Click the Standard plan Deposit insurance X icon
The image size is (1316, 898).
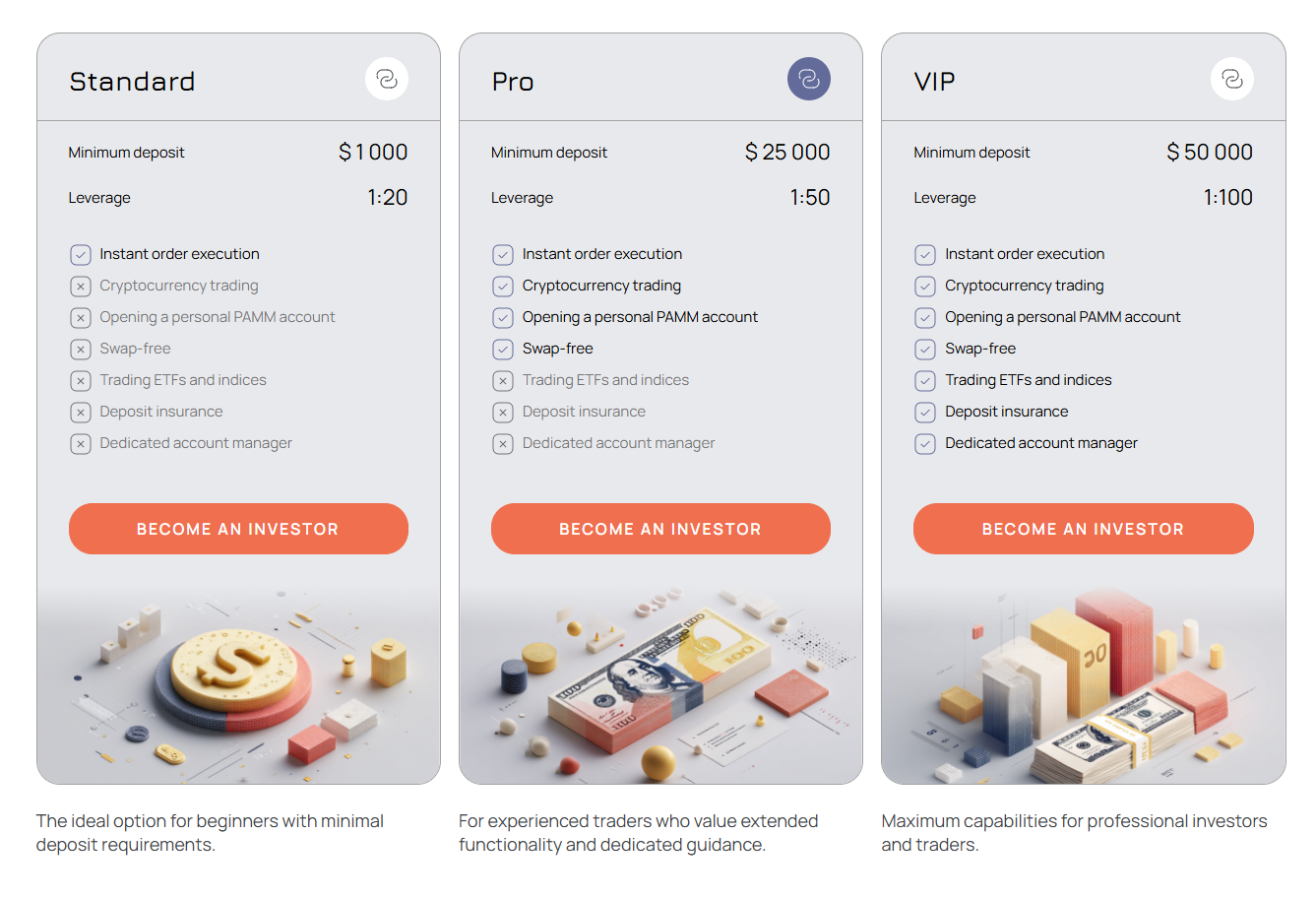click(81, 413)
